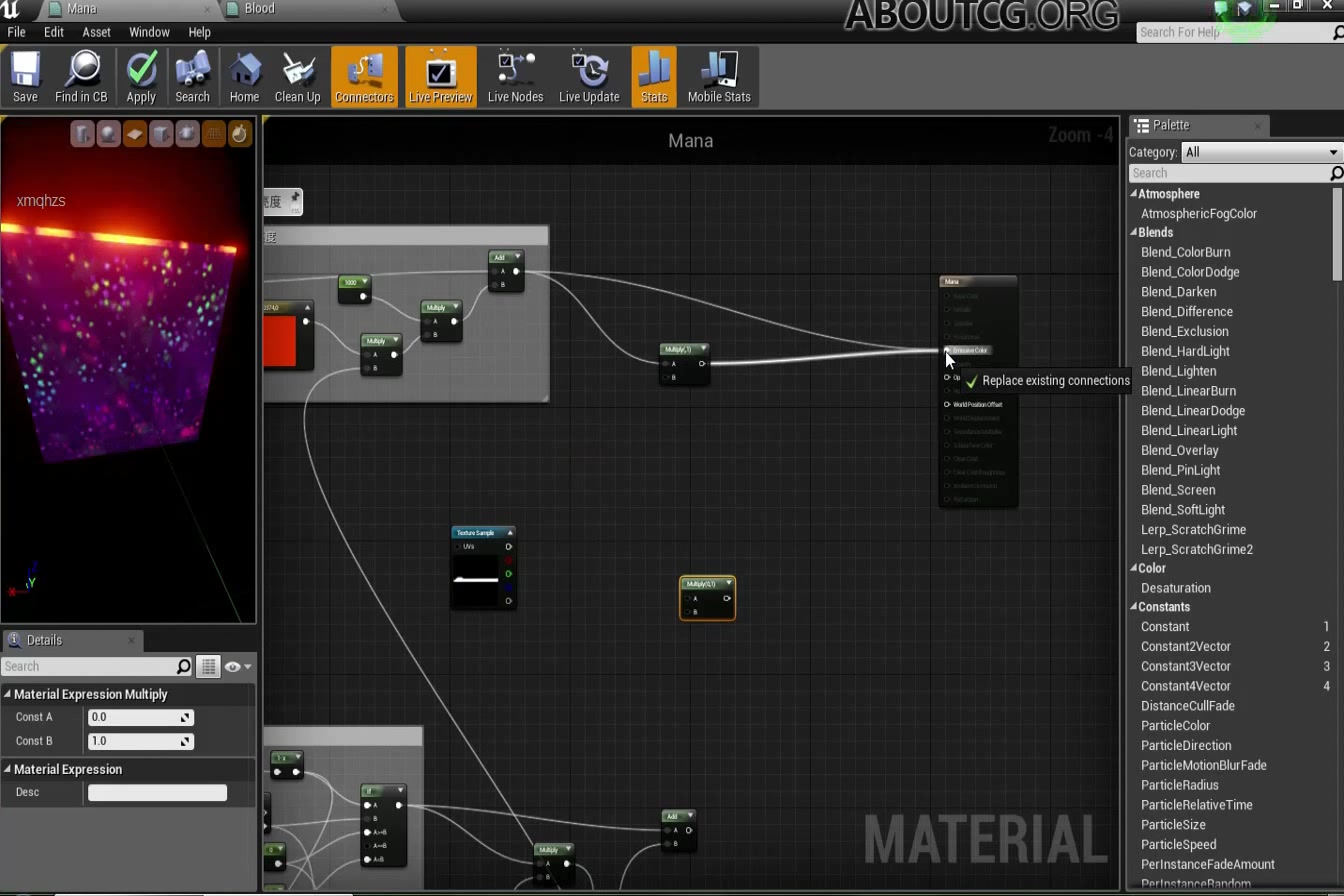The width and height of the screenshot is (1344, 896).
Task: Open the Category dropdown in Palette
Action: pyautogui.click(x=1261, y=152)
